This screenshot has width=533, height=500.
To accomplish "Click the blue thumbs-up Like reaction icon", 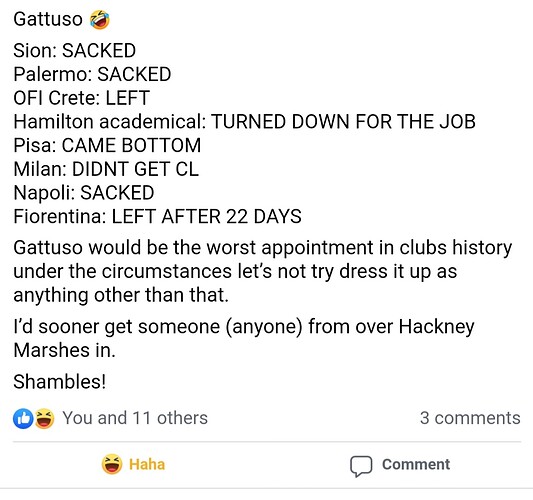I will click(x=23, y=418).
